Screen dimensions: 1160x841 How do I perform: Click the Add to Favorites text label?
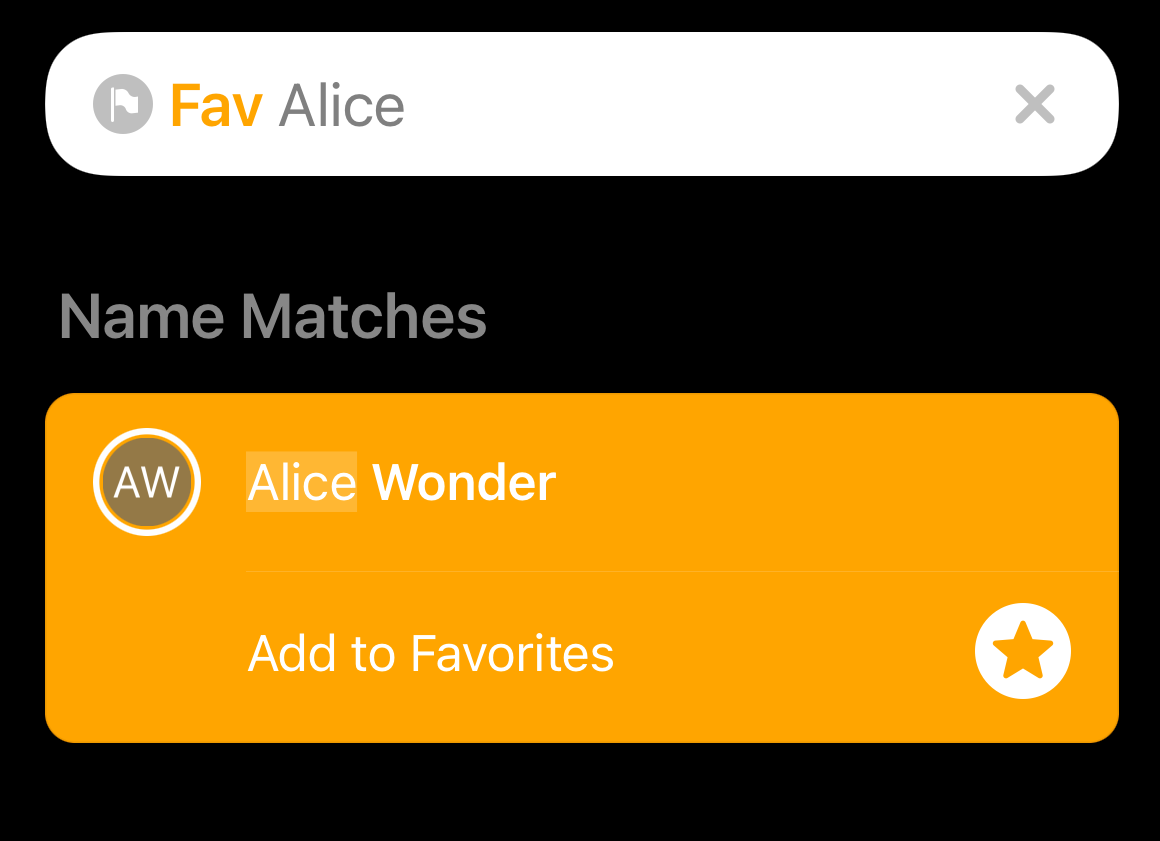(431, 654)
